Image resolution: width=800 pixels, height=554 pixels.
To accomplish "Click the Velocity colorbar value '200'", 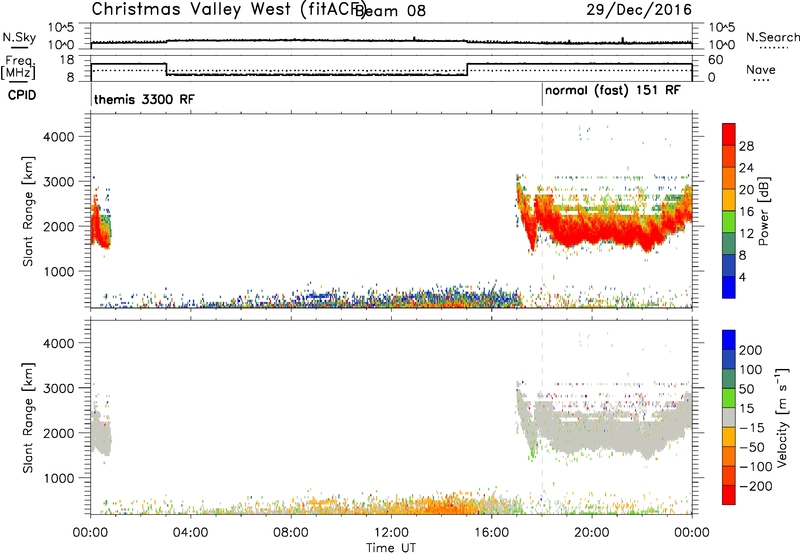I will coord(751,350).
